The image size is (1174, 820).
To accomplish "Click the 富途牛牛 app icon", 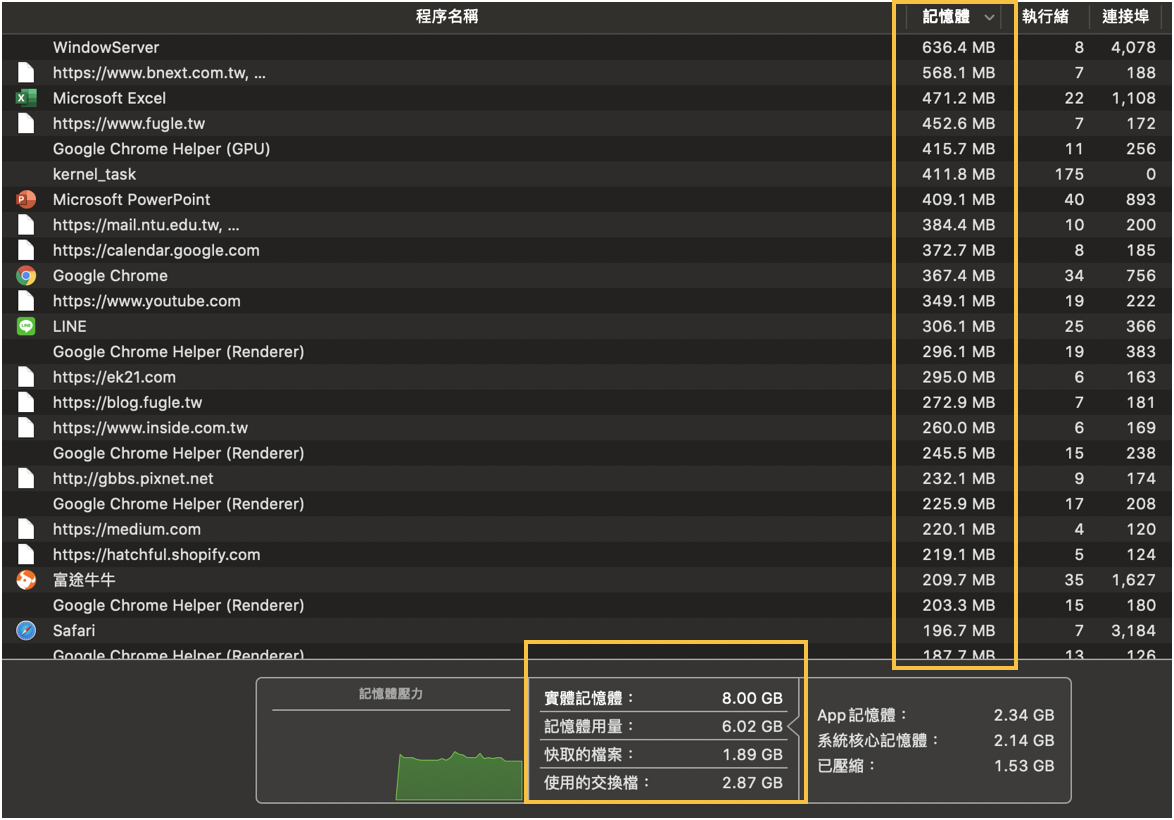I will point(26,580).
